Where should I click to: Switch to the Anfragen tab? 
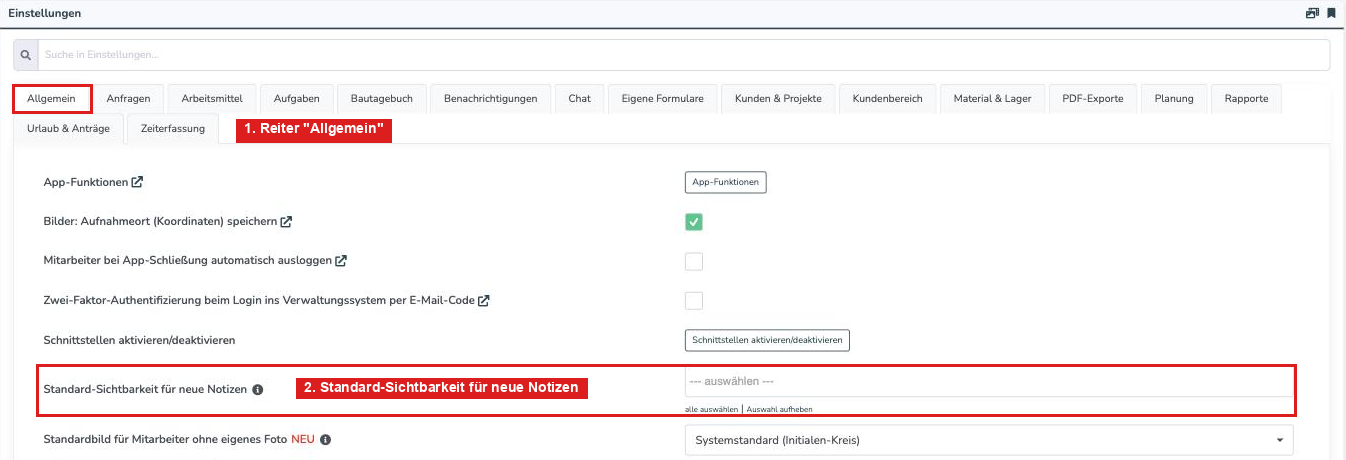coord(128,99)
